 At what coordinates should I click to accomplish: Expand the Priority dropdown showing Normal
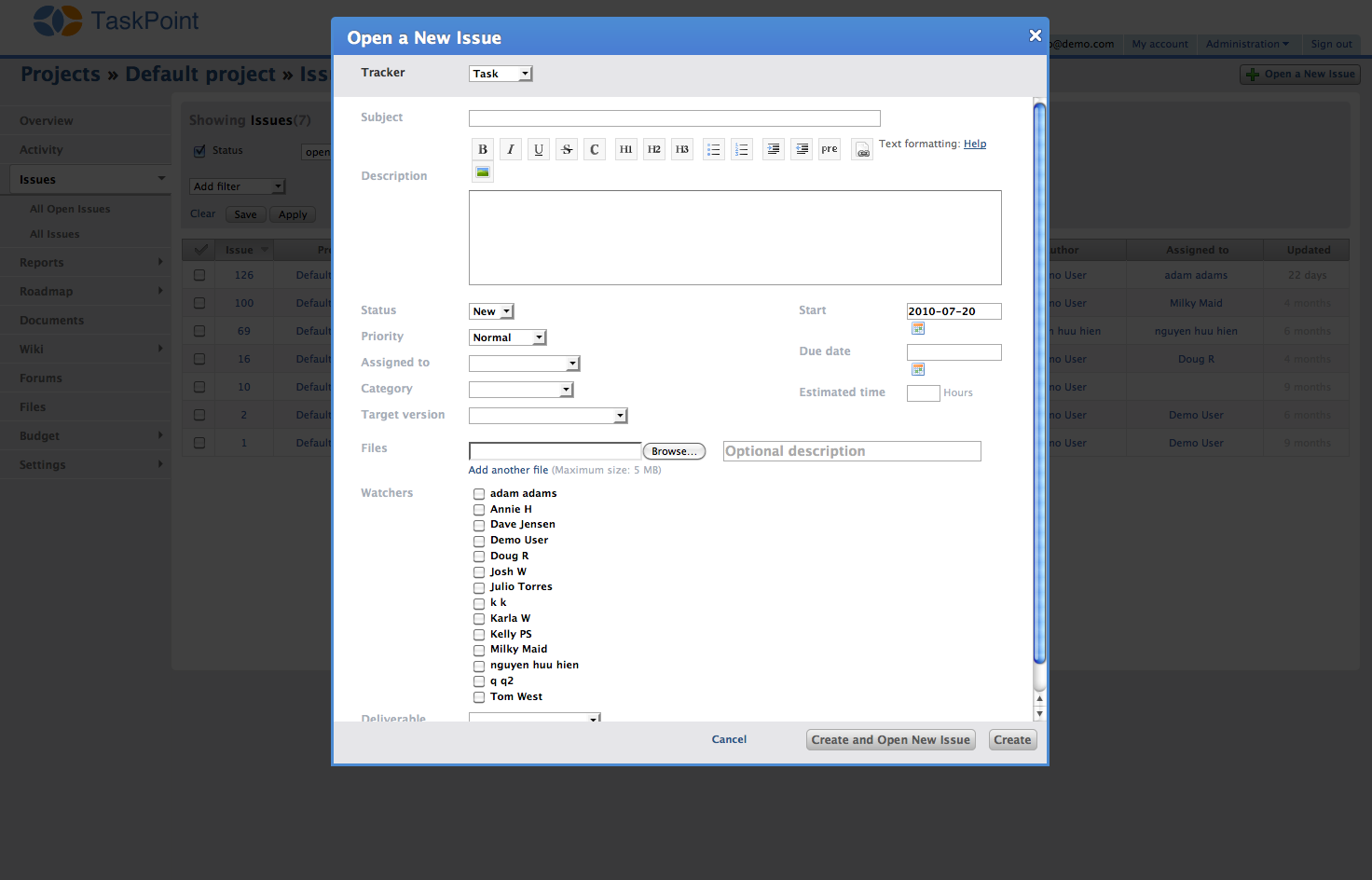(507, 337)
